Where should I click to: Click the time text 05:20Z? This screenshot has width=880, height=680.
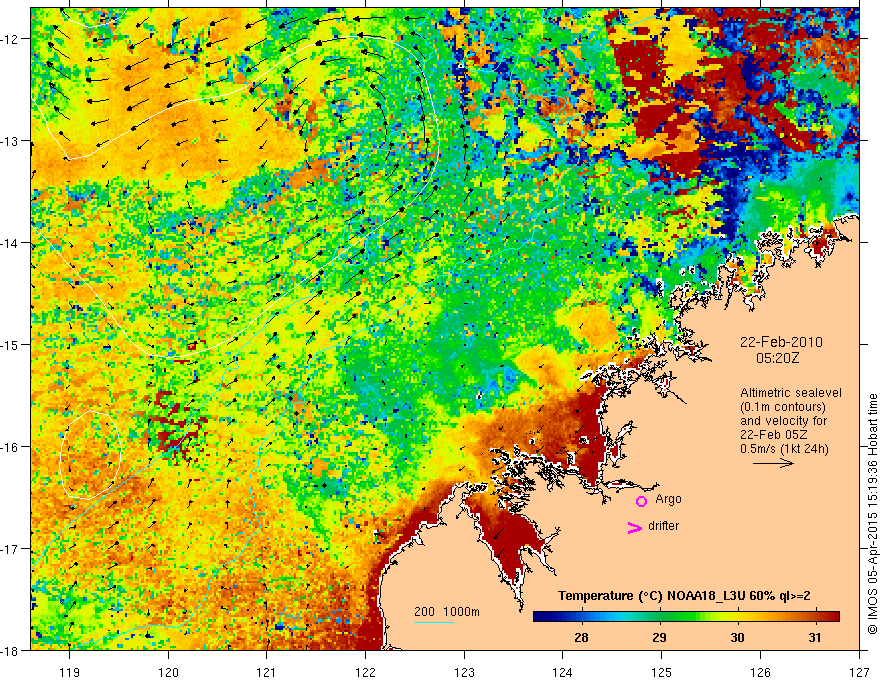click(x=777, y=358)
